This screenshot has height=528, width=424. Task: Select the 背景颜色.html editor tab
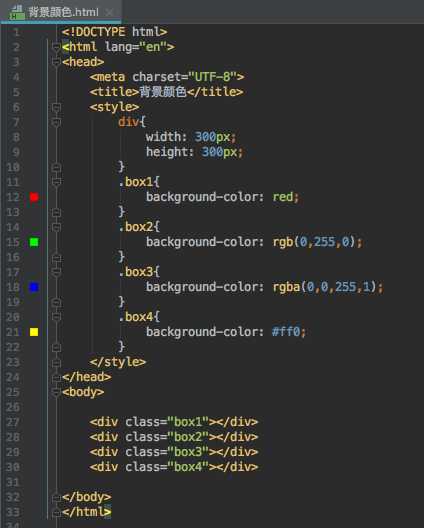61,12
